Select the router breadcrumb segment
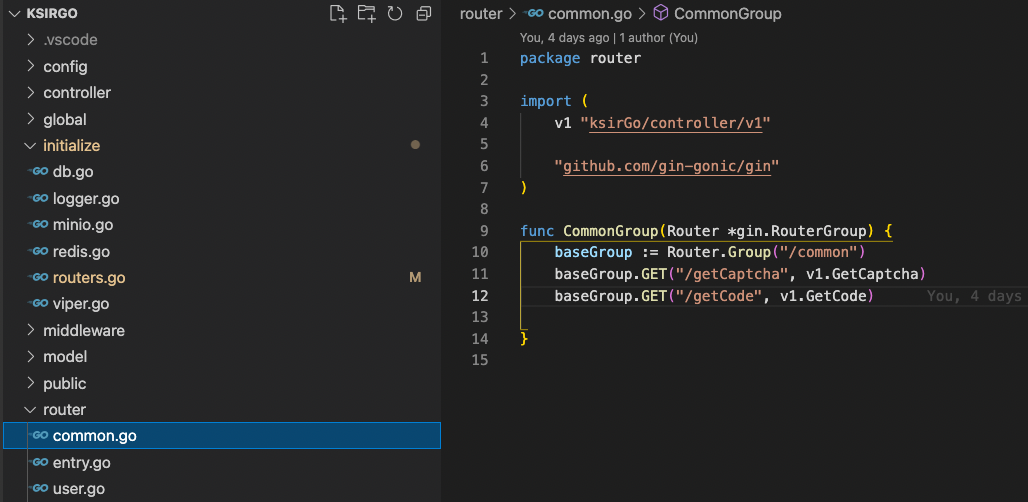 [480, 14]
